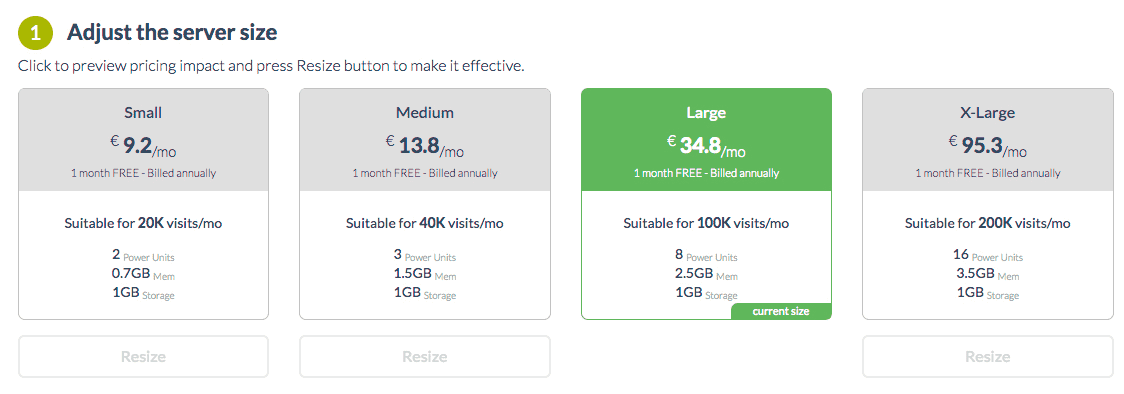1124x394 pixels.
Task: Click Suitable for 20K visits/mo text
Action: click(143, 224)
